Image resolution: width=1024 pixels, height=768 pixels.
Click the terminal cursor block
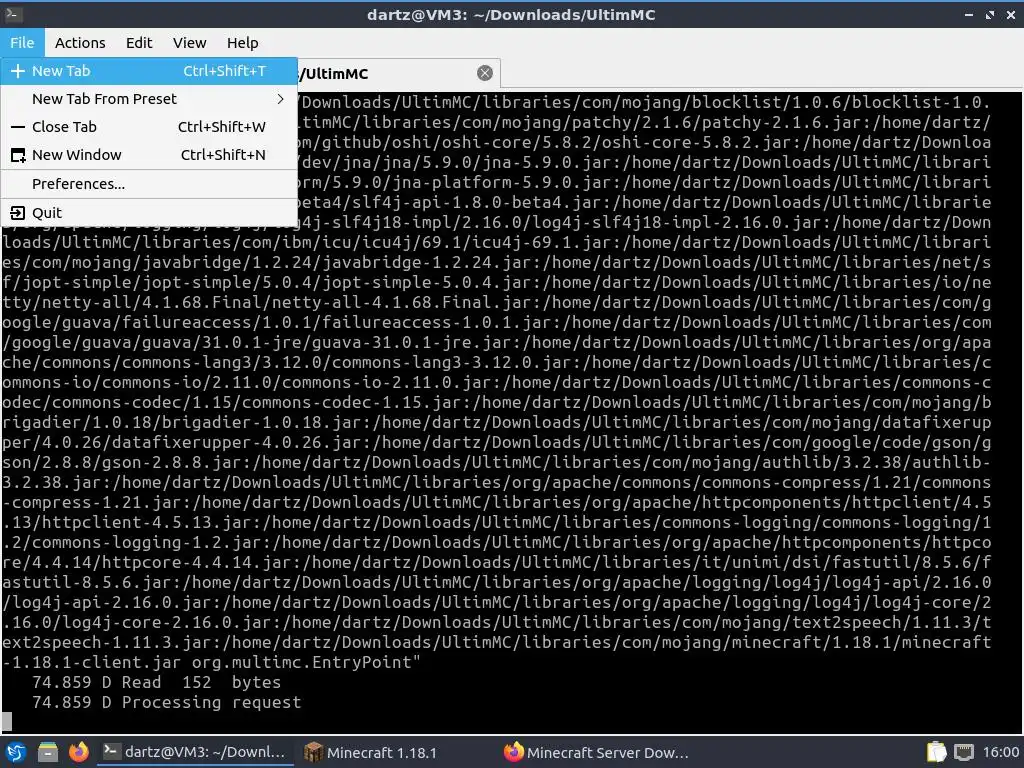(x=7, y=722)
